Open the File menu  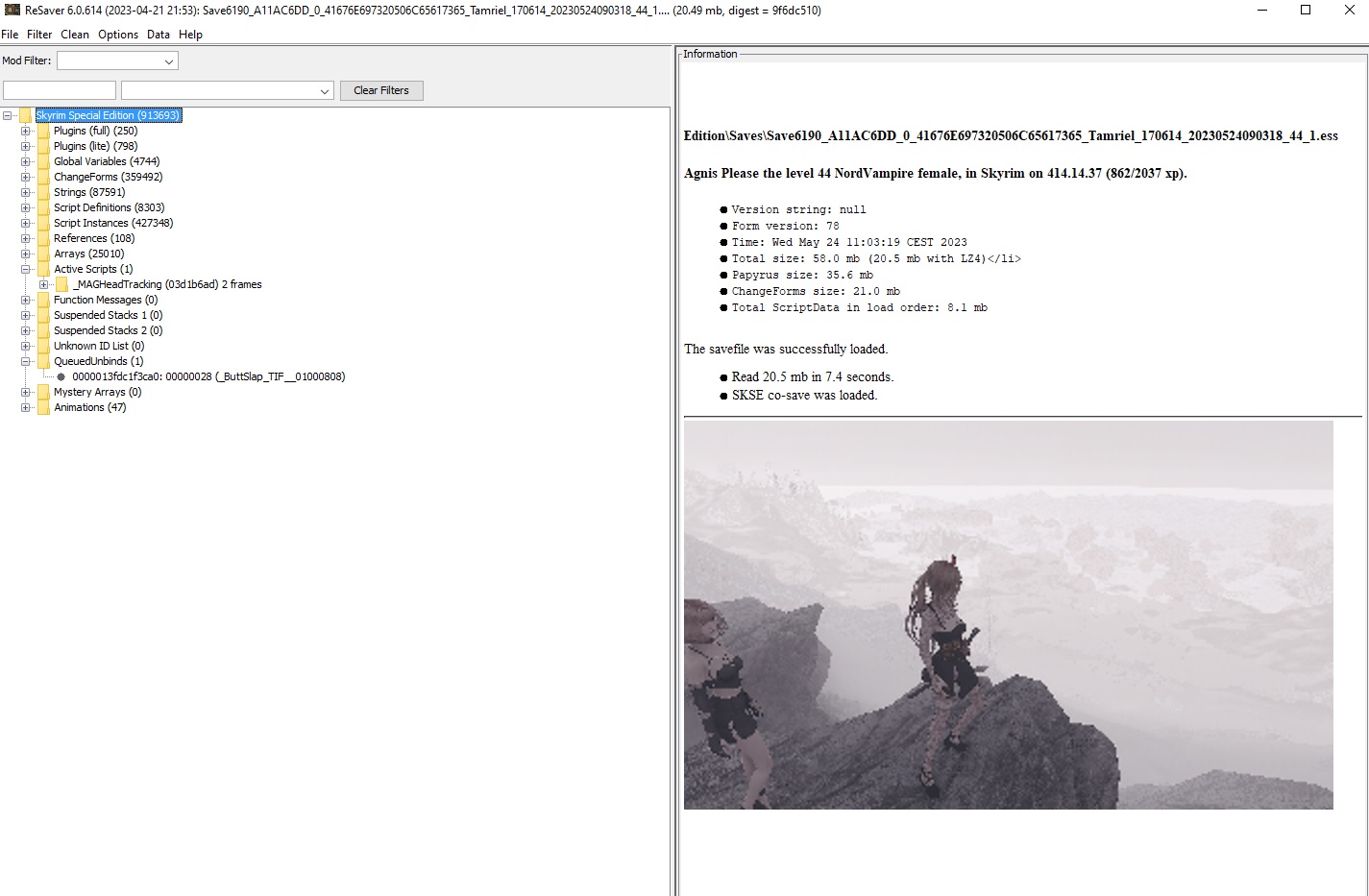tap(10, 35)
